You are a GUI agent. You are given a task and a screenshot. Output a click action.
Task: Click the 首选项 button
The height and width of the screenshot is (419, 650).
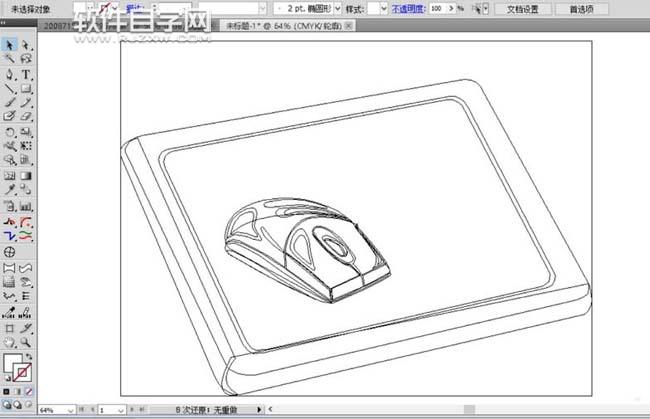click(582, 9)
